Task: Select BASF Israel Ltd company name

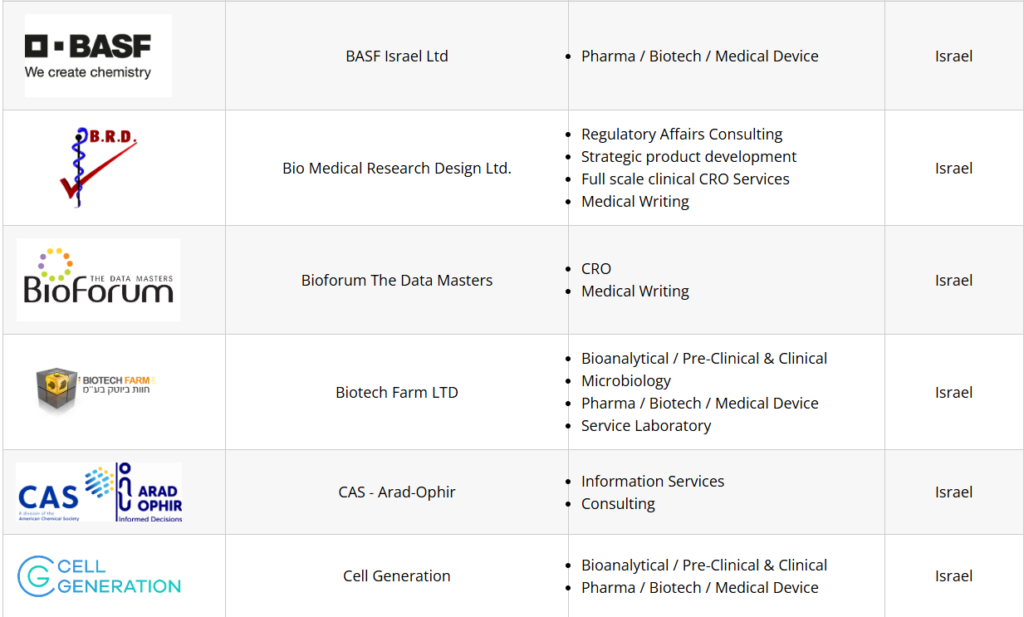Action: click(x=397, y=56)
